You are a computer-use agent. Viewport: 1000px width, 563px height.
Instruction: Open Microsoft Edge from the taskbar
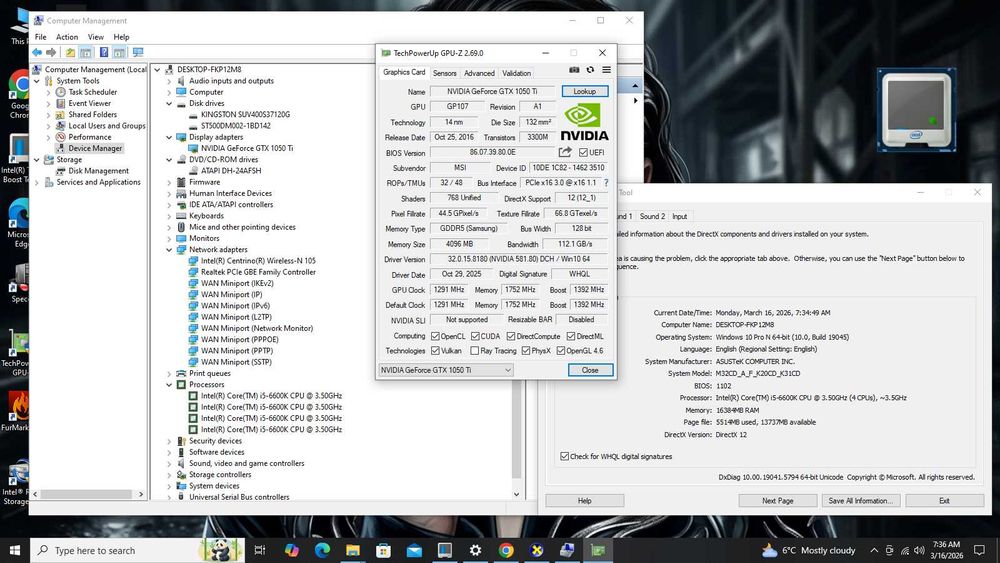pyautogui.click(x=322, y=550)
